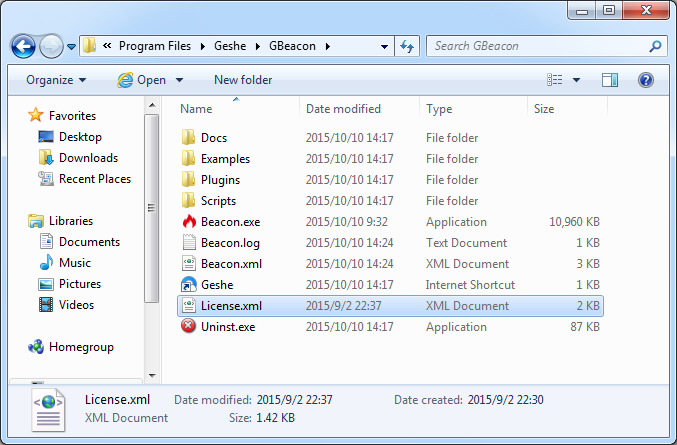Click the 10,960 KB size cell
This screenshot has height=445, width=677.
(574, 222)
